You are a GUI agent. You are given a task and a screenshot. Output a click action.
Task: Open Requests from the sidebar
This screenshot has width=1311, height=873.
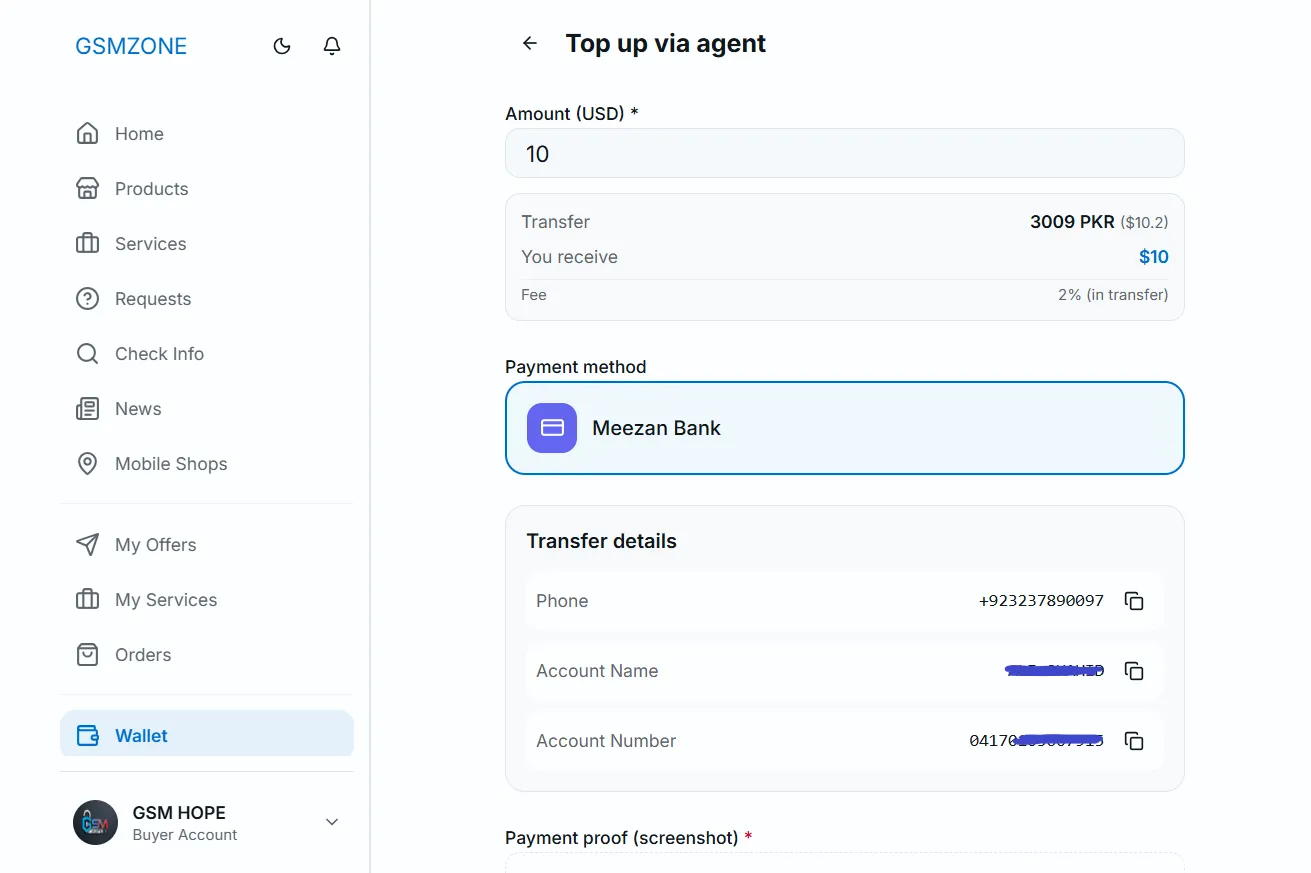pyautogui.click(x=152, y=299)
